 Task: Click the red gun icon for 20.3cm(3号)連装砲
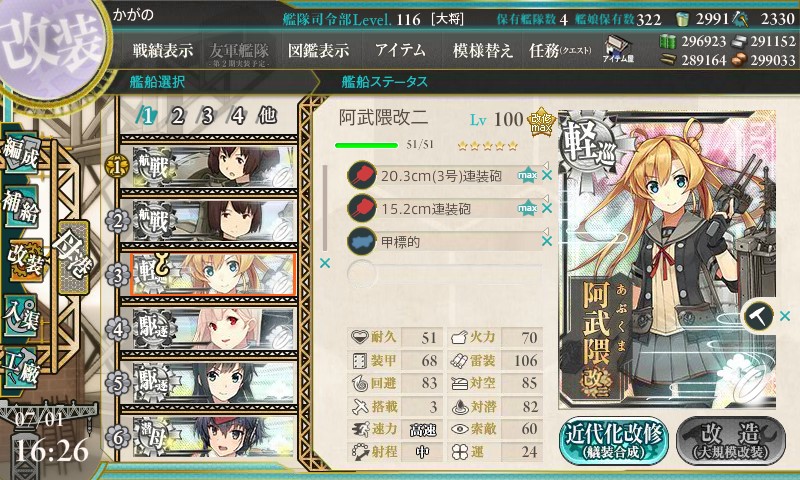tap(362, 175)
